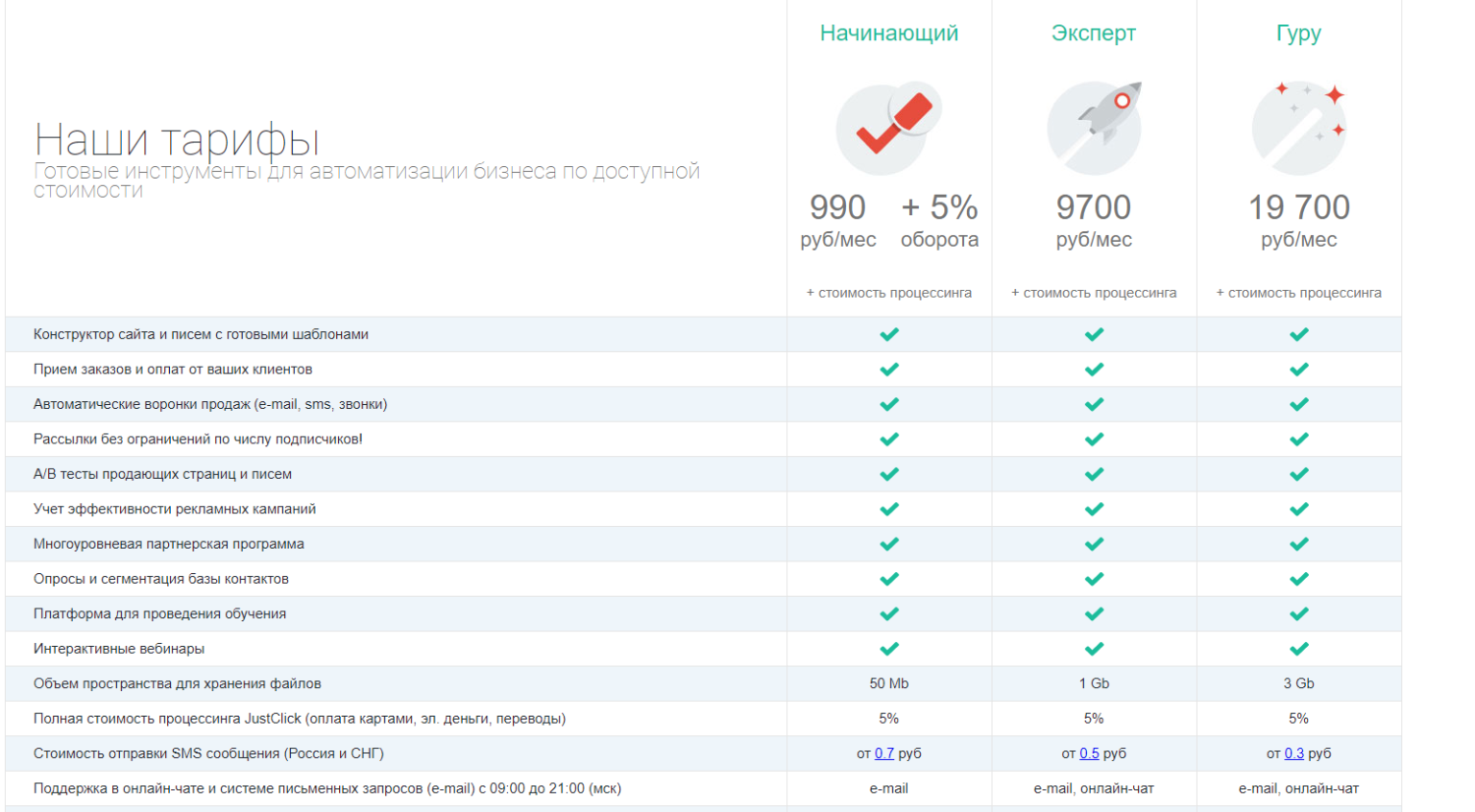Select the Гуру plan heading

[x=1299, y=34]
